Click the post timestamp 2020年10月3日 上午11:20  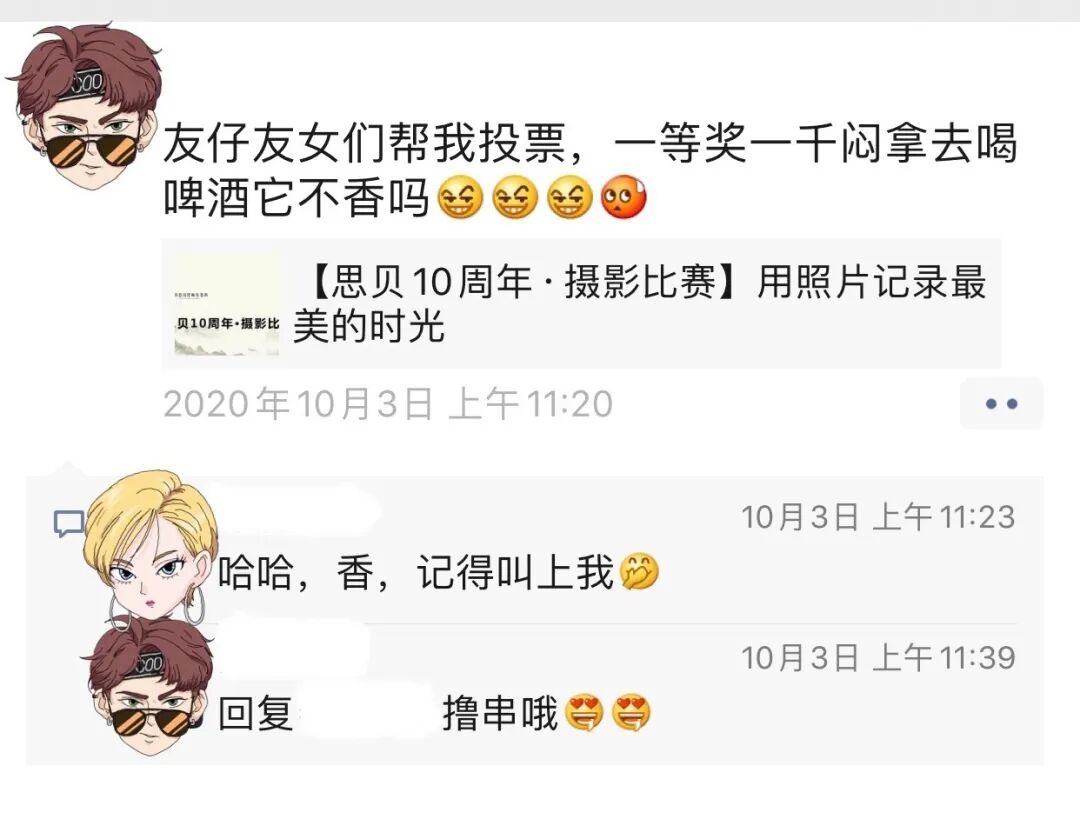(x=388, y=404)
